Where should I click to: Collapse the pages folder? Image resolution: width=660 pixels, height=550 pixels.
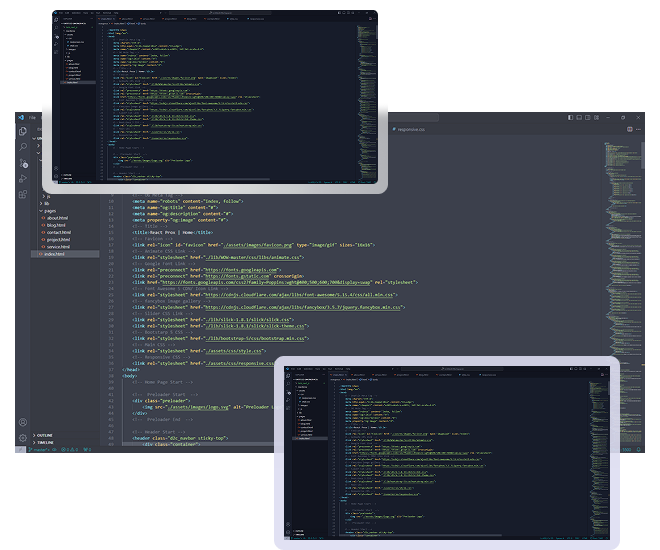tap(50, 212)
